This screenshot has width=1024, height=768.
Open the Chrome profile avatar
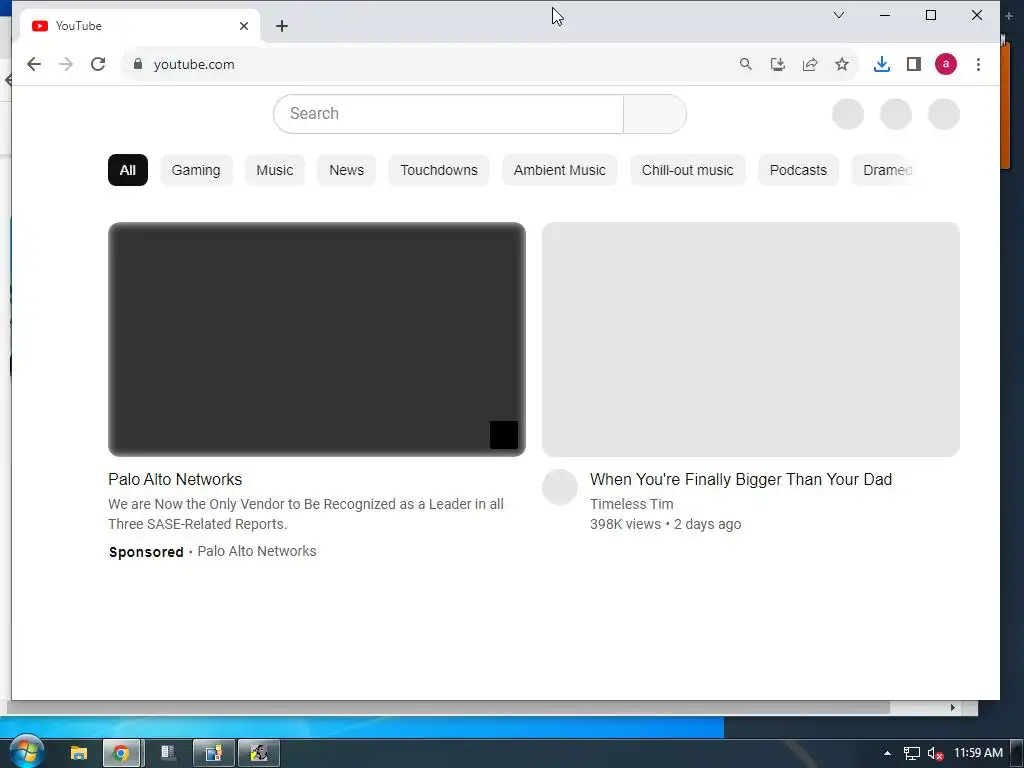point(946,64)
